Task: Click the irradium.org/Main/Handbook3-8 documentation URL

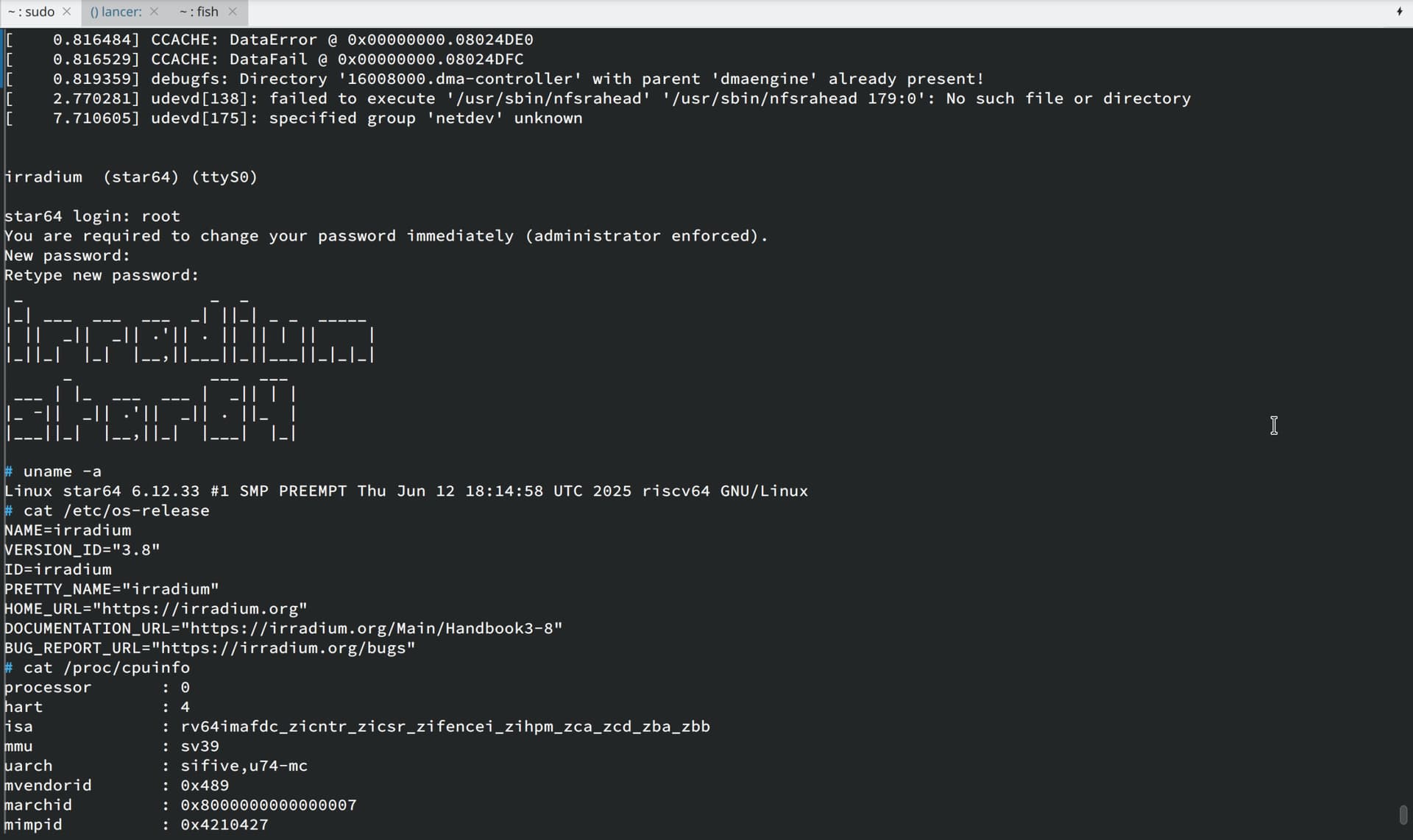Action: tap(372, 629)
